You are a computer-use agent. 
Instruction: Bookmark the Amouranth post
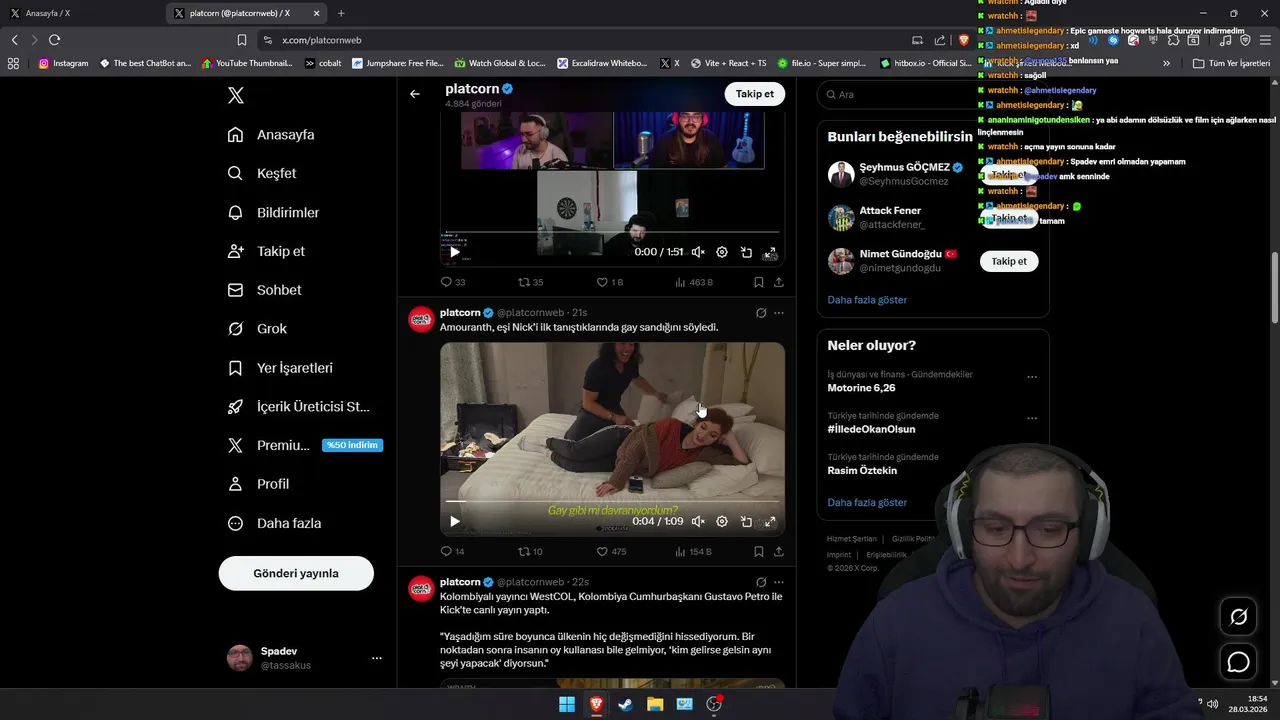pyautogui.click(x=759, y=551)
